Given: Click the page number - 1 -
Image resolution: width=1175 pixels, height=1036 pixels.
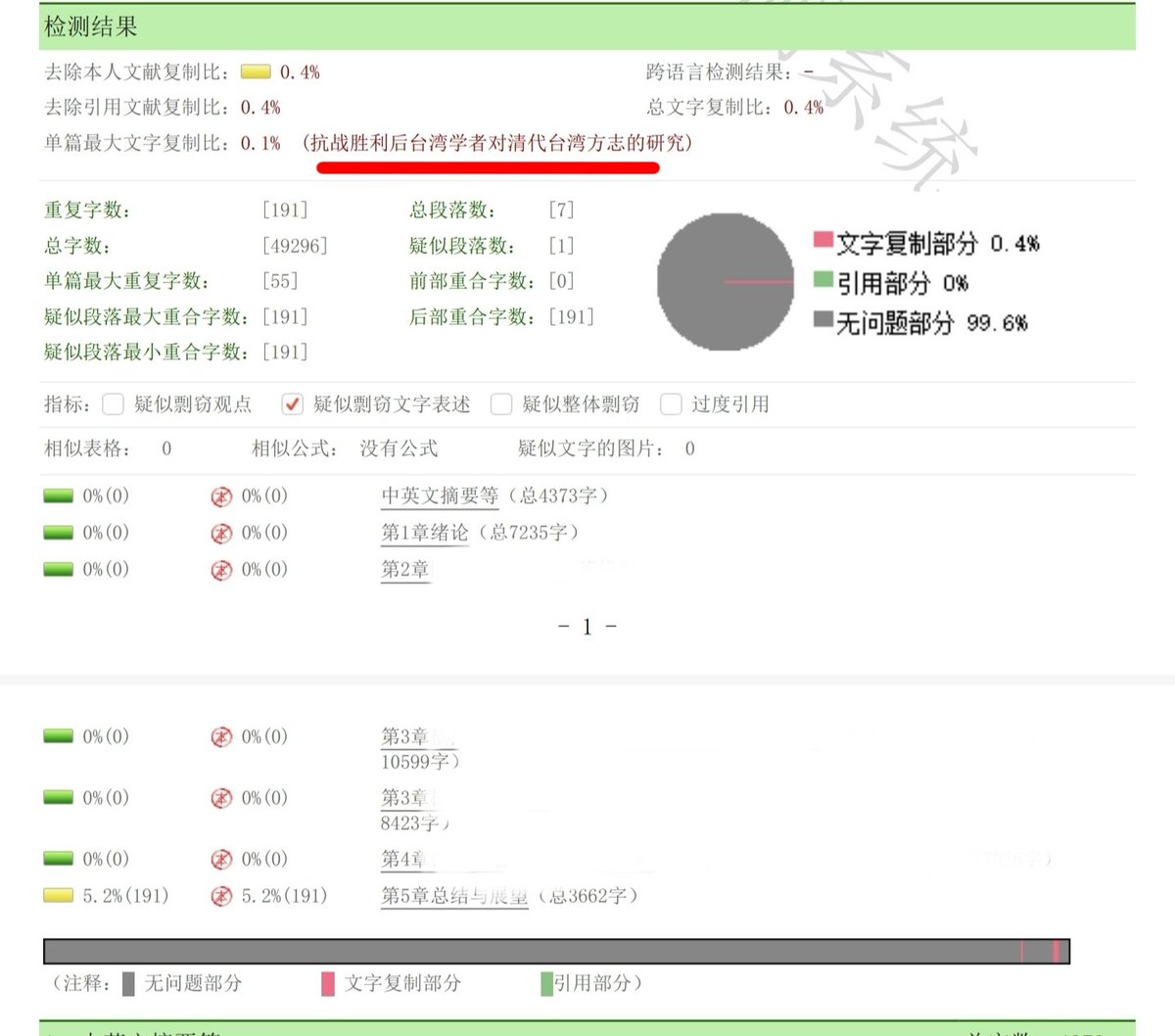Looking at the screenshot, I should point(587,627).
